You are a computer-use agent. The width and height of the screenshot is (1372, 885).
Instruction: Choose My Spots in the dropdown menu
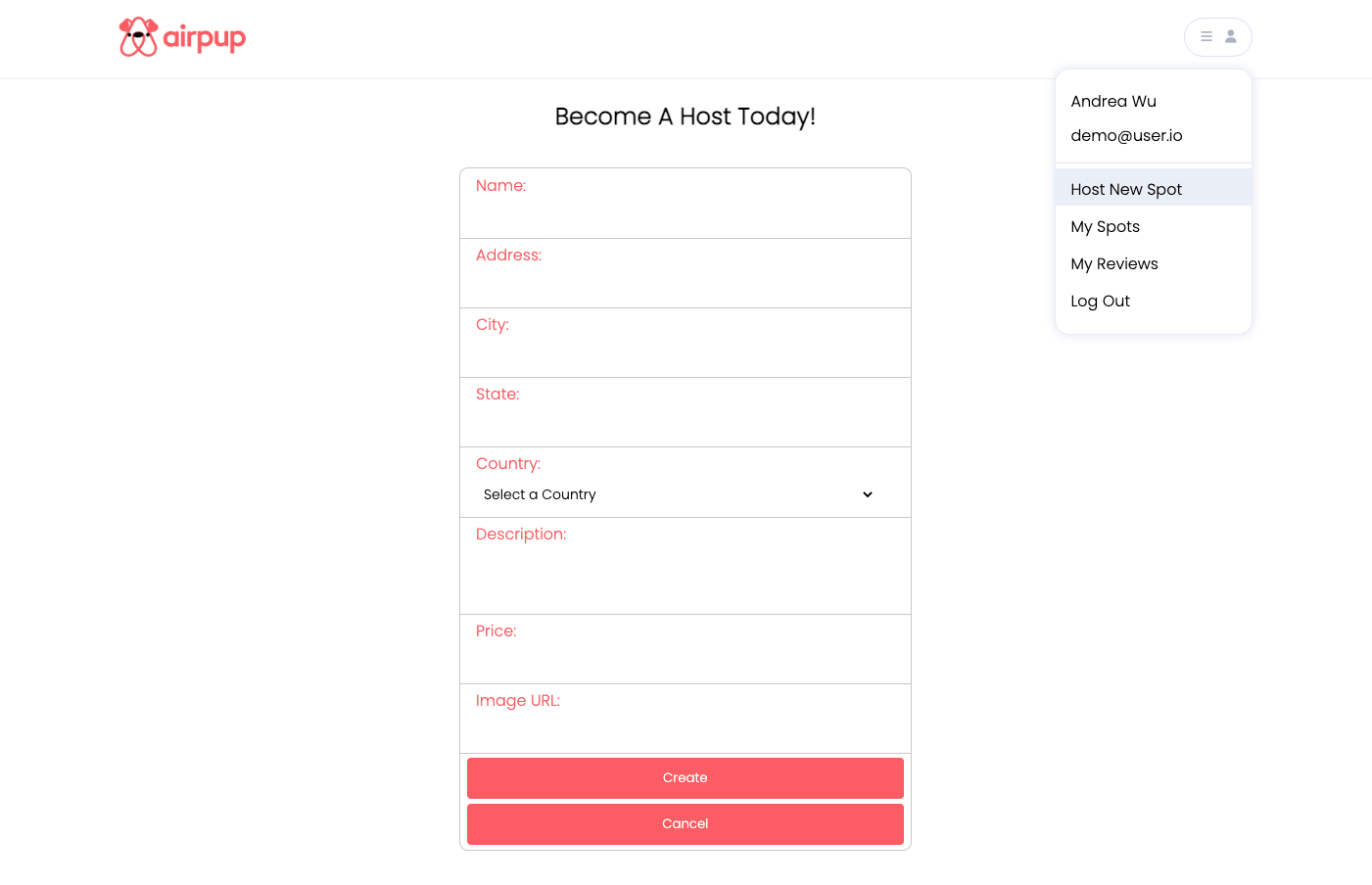1105,226
